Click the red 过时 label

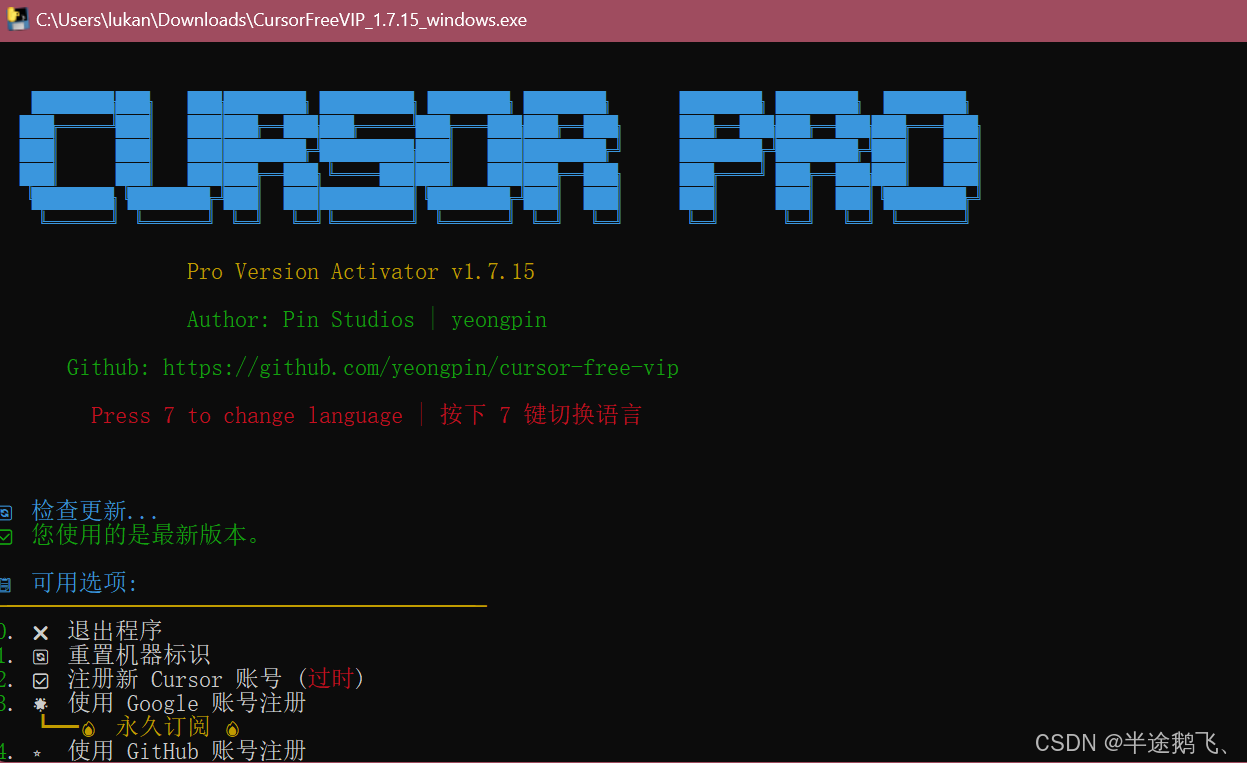pos(331,679)
